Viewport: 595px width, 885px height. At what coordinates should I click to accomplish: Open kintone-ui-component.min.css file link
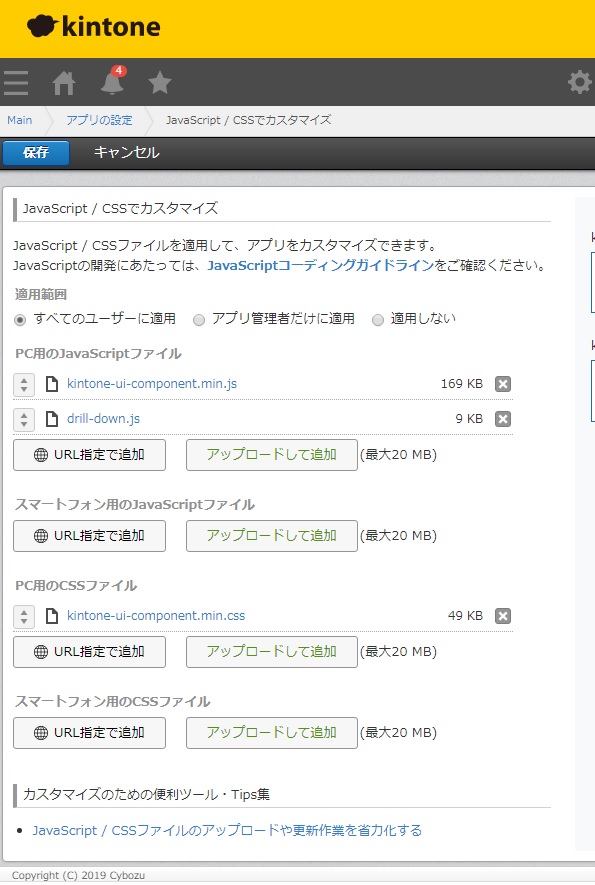tap(156, 616)
